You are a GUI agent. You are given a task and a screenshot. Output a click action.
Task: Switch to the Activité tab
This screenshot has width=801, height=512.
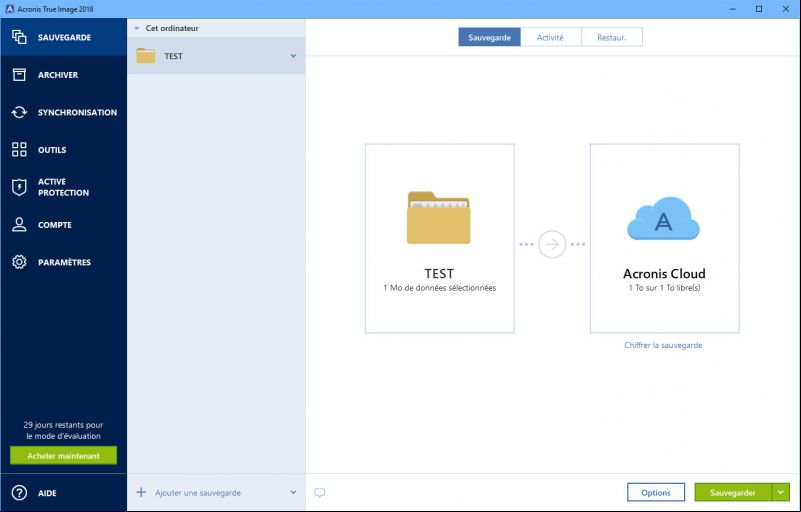point(550,37)
